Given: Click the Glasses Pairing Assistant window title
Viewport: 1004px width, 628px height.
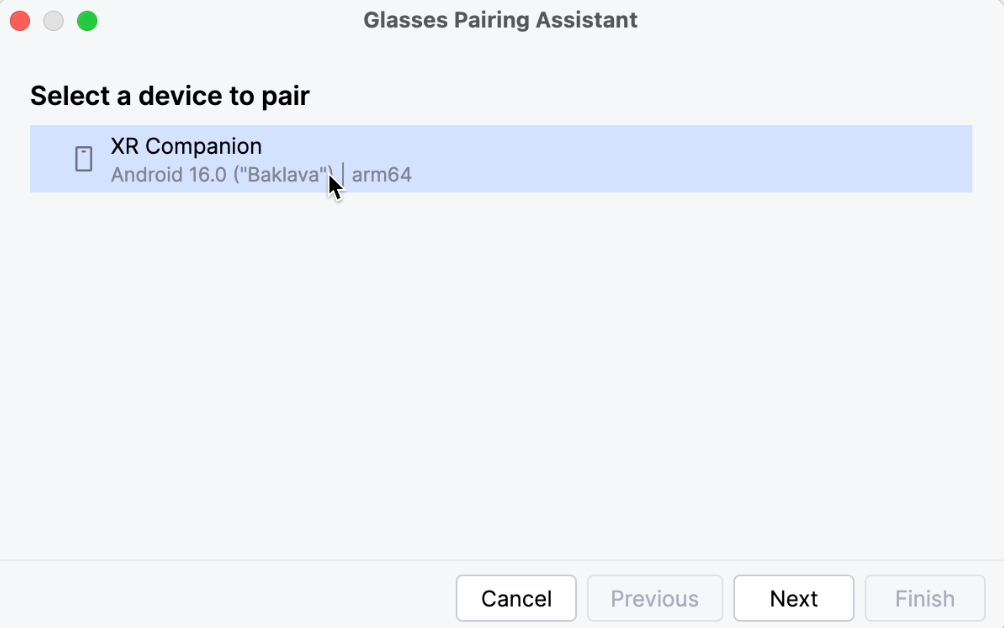Looking at the screenshot, I should [500, 20].
